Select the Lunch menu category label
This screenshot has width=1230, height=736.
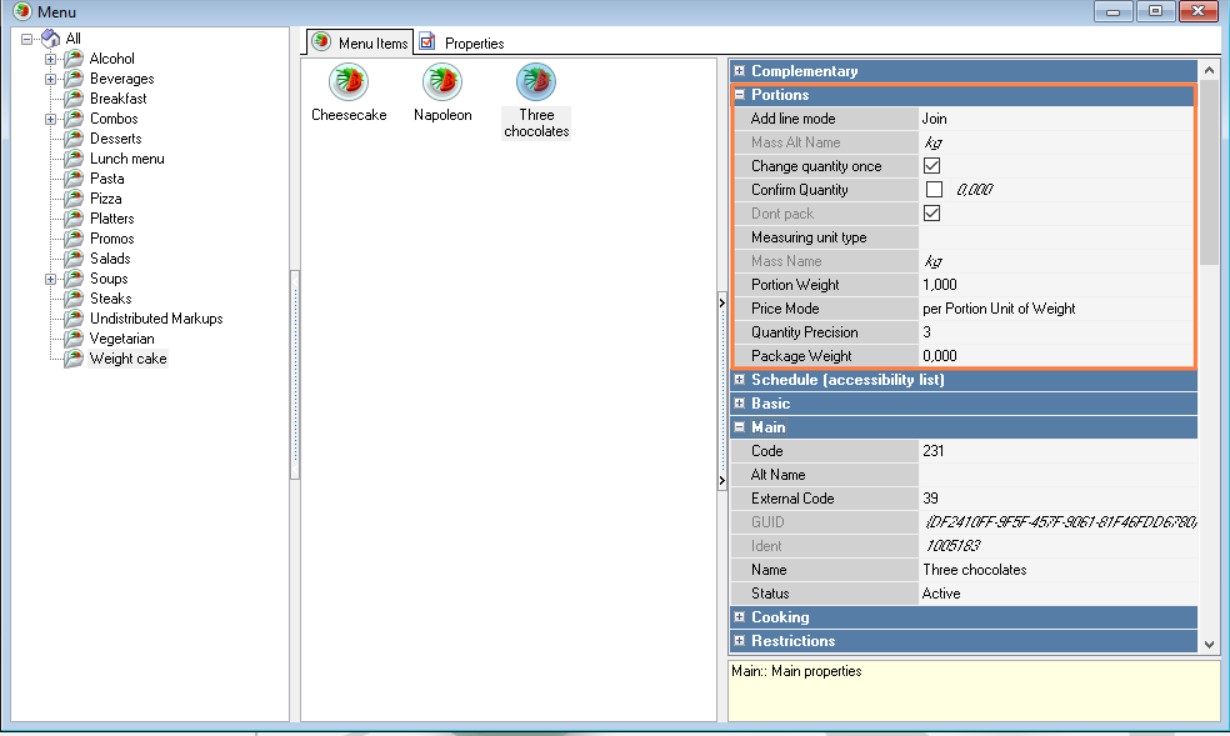click(x=127, y=159)
